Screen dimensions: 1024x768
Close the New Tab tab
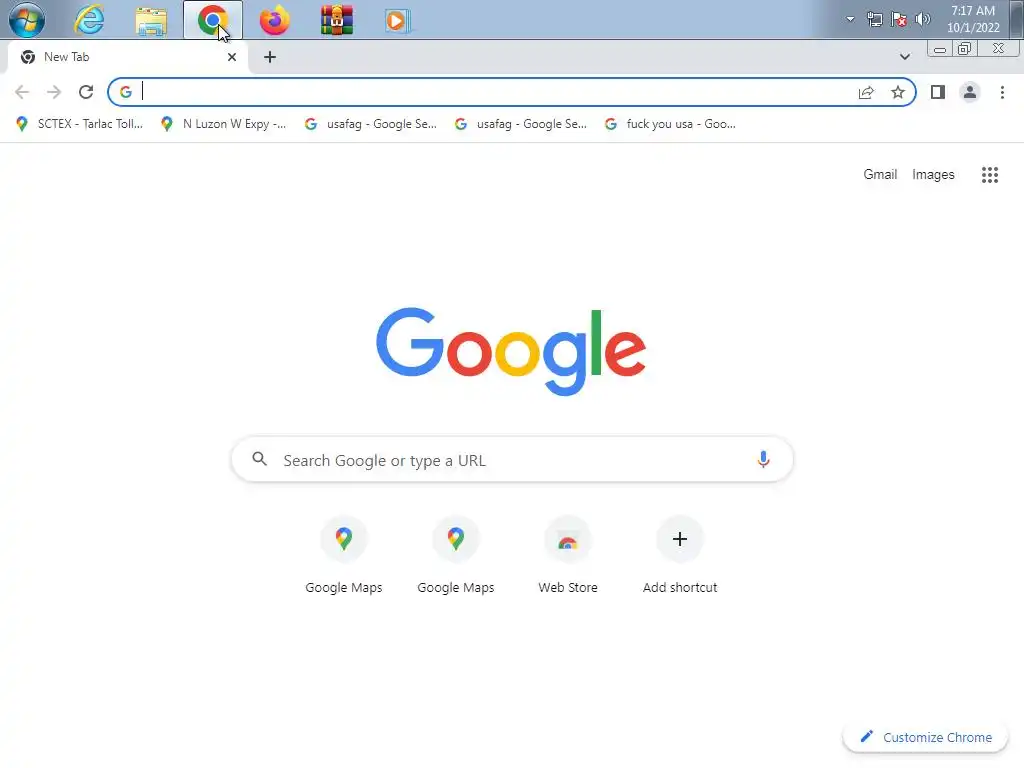232,57
